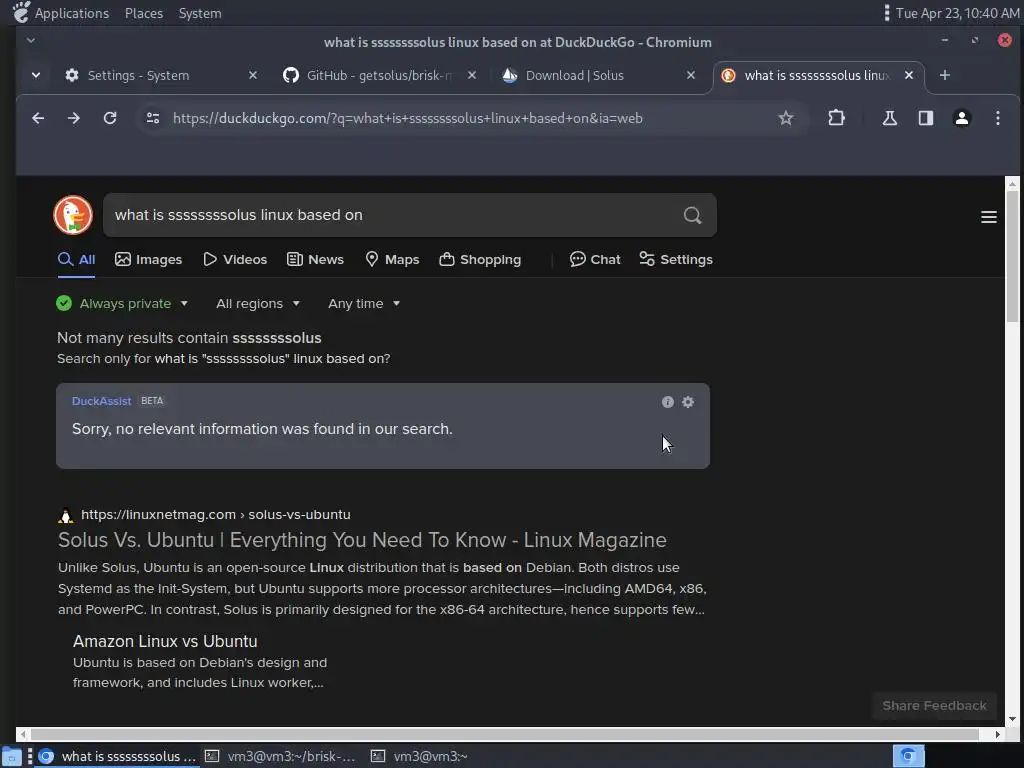The height and width of the screenshot is (768, 1024).
Task: Open the Places menu
Action: tap(144, 13)
